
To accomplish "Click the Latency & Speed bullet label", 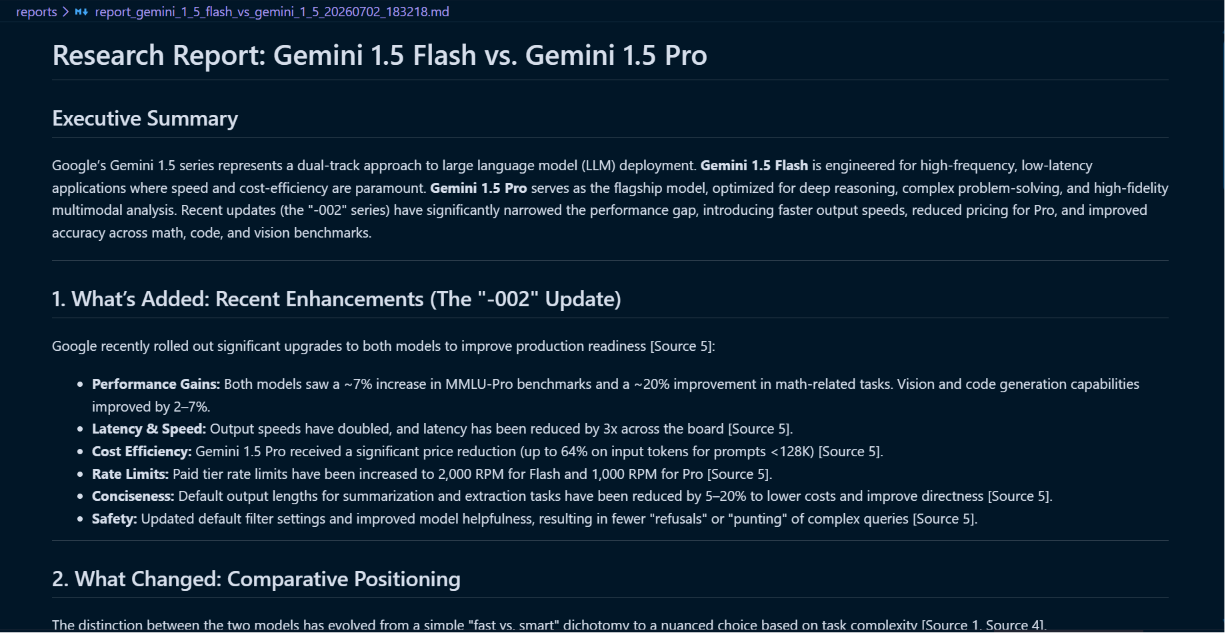I will [149, 429].
